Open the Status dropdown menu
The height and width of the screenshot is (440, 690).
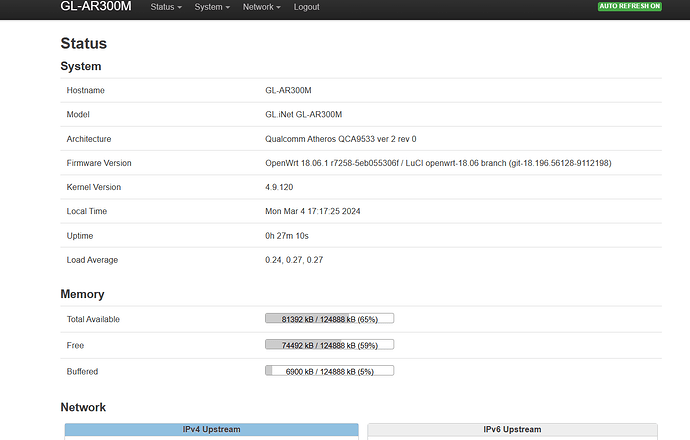pyautogui.click(x=166, y=7)
